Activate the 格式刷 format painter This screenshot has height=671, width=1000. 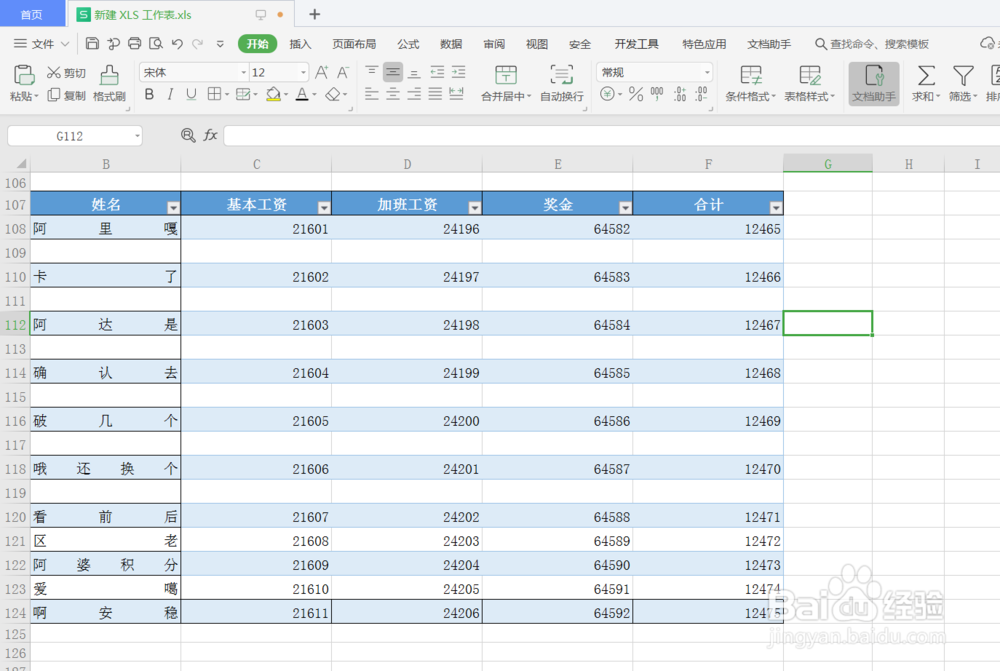[109, 84]
